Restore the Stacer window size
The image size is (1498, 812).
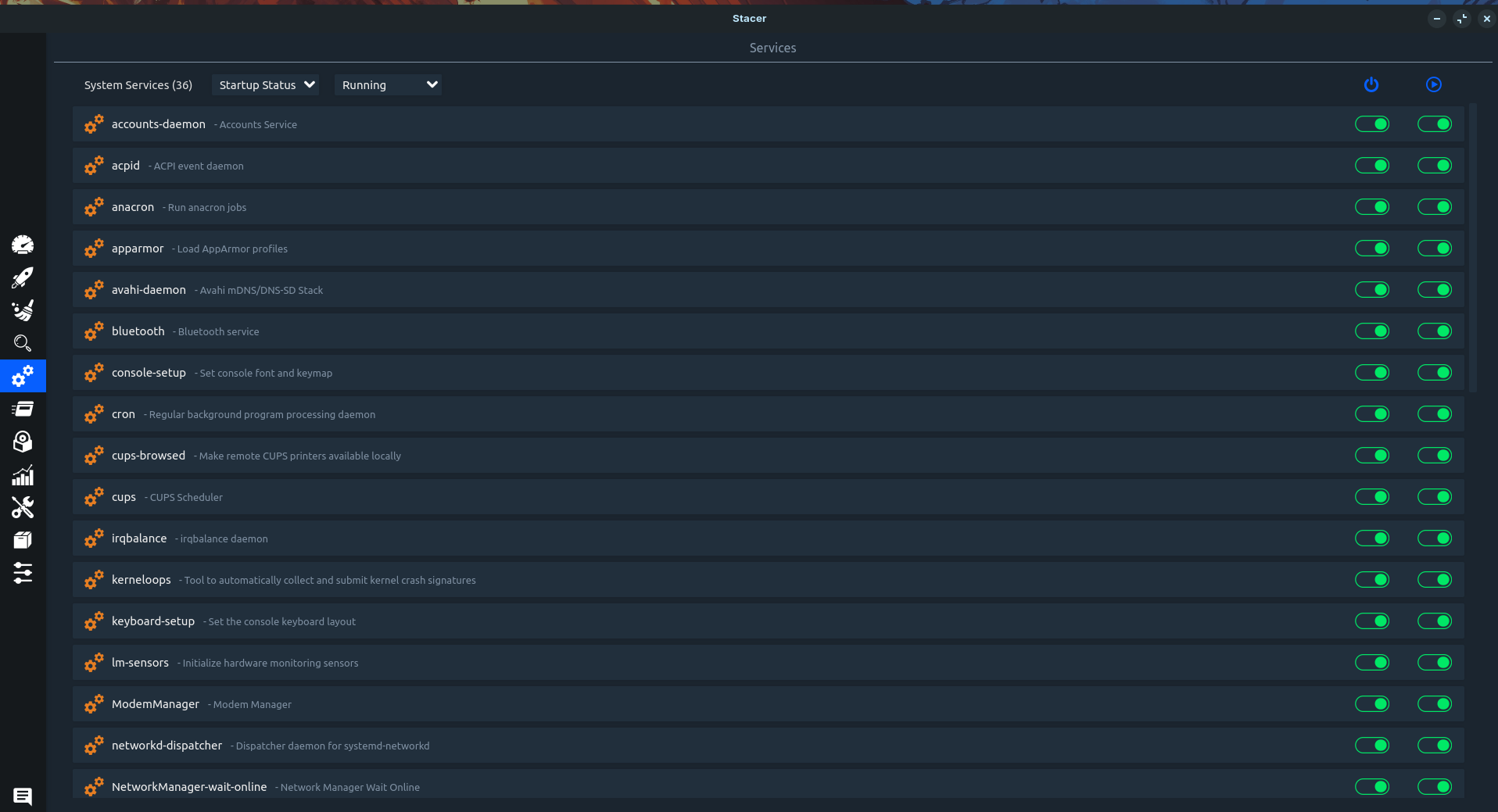1462,18
